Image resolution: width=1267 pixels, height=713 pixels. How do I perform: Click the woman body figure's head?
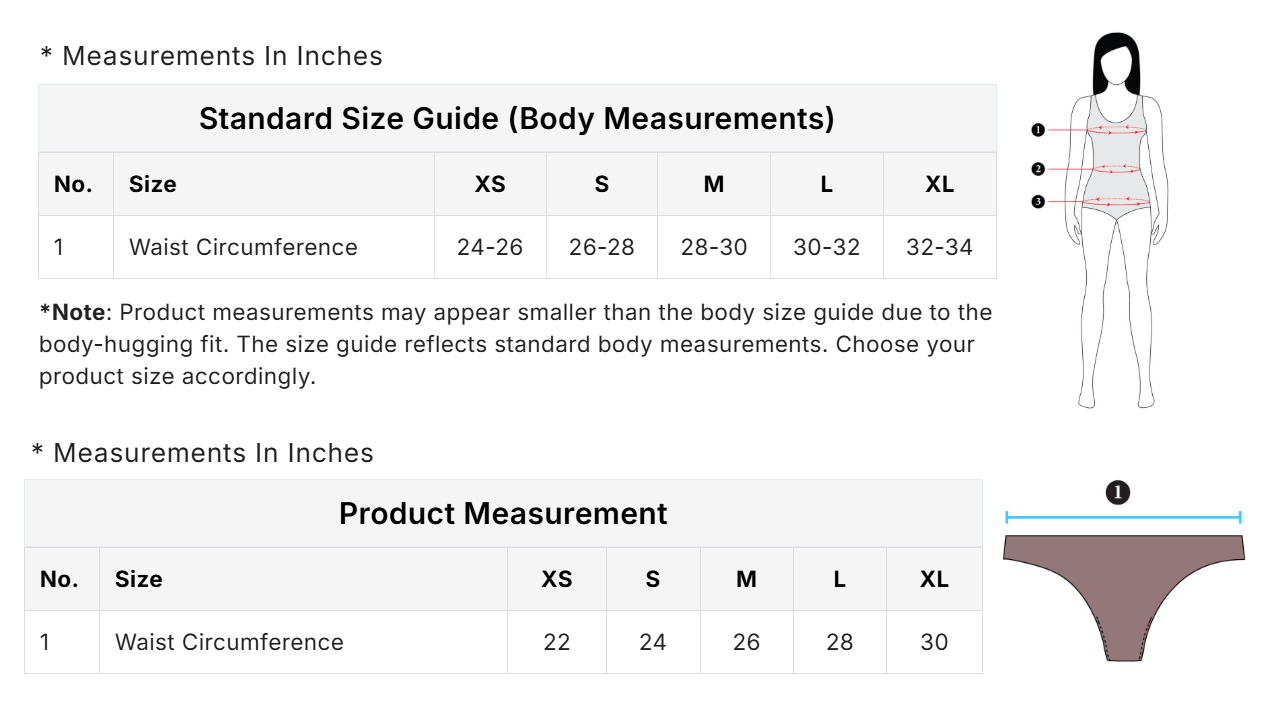coord(1115,66)
